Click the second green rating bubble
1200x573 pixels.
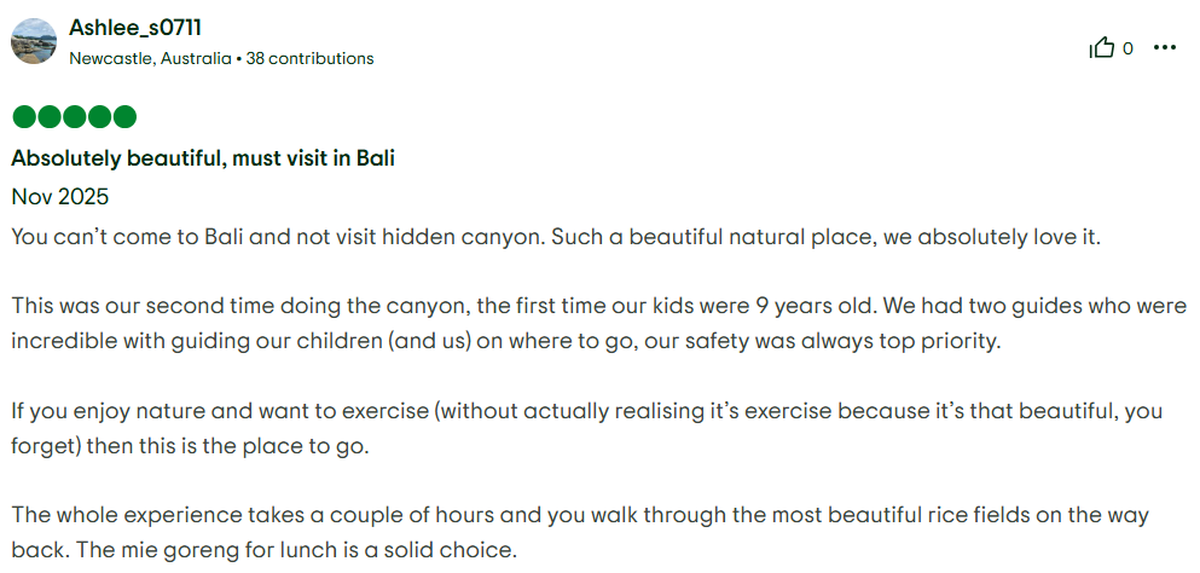pos(49,118)
